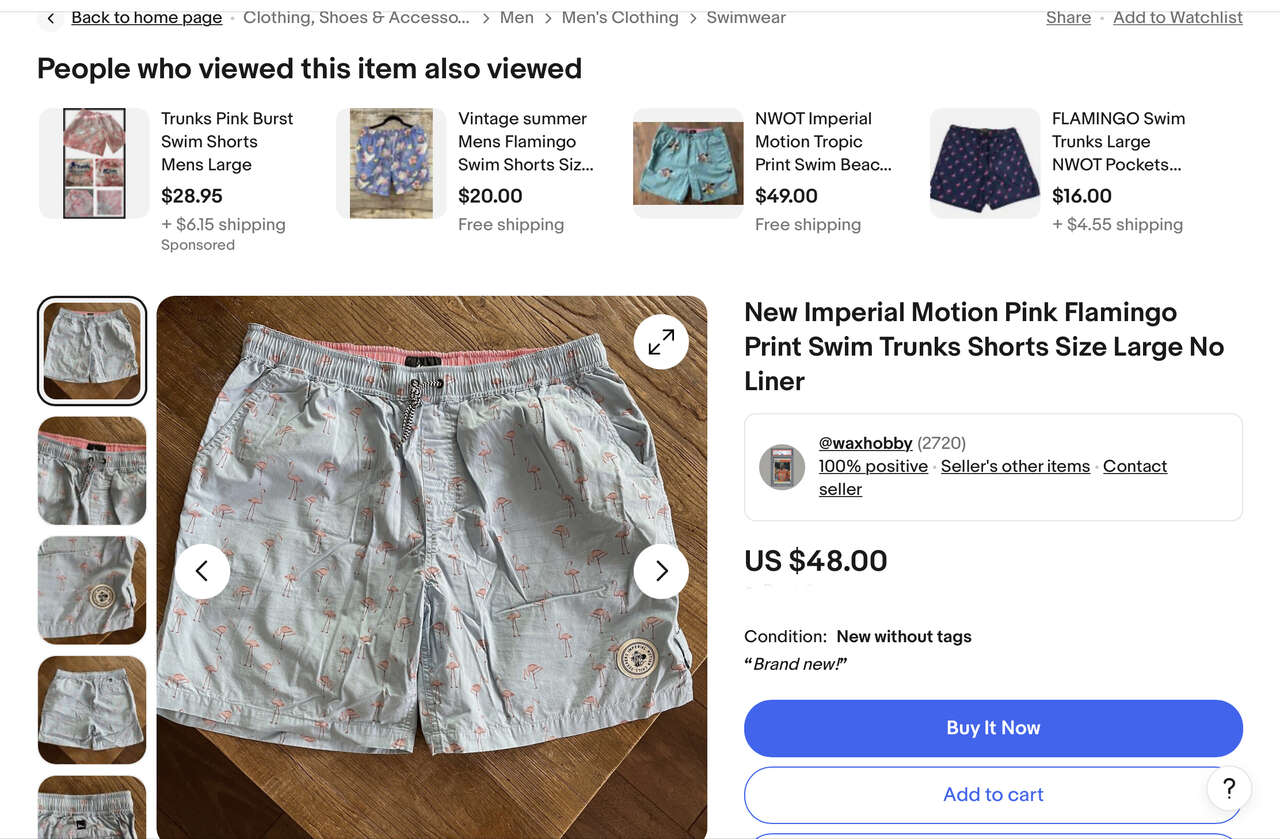Open the Trunks Pink Burst Swim Shorts listing
The width and height of the screenshot is (1280, 839).
pyautogui.click(x=227, y=141)
